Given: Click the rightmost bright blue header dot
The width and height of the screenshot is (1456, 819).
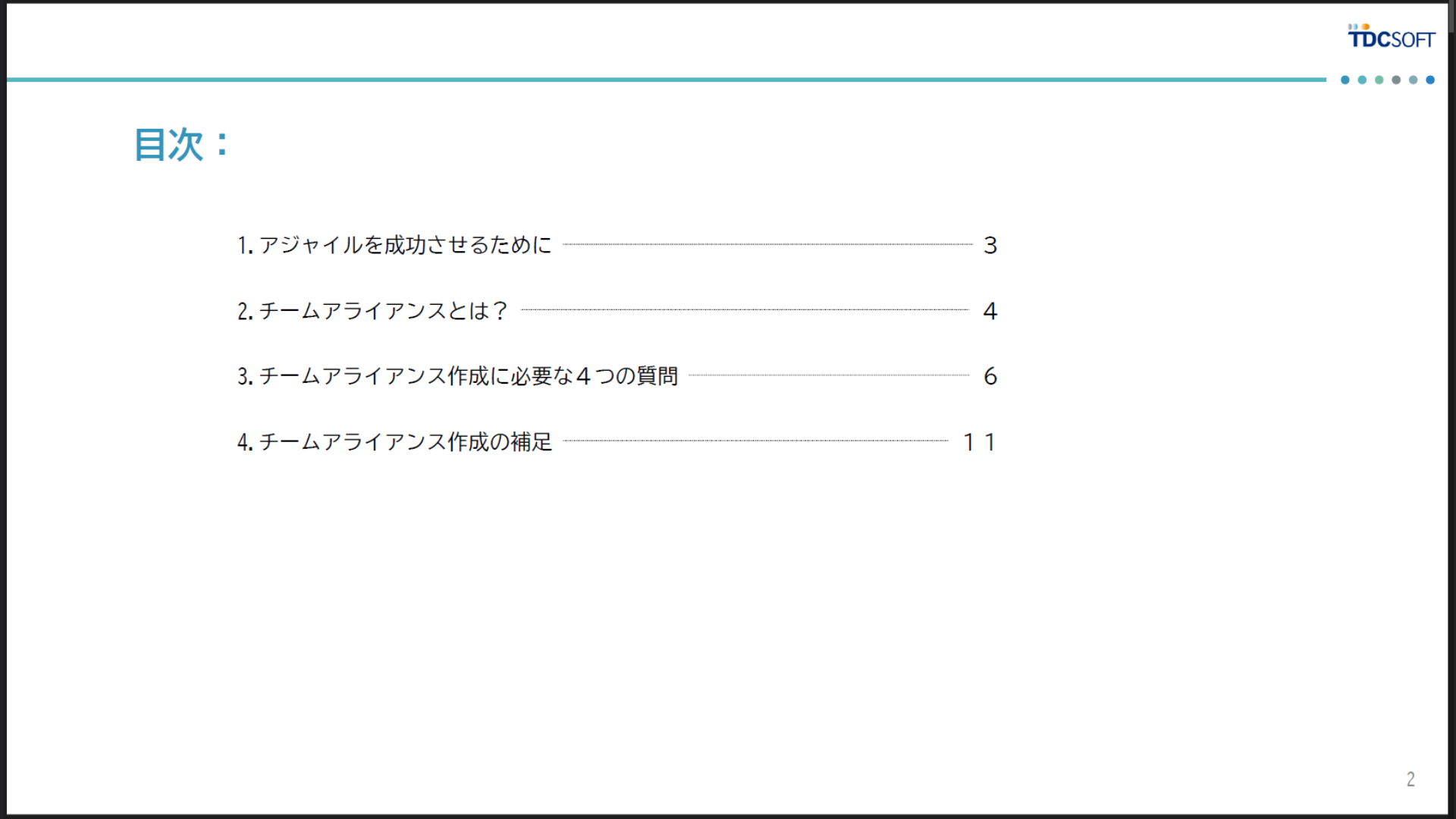Looking at the screenshot, I should [1430, 80].
